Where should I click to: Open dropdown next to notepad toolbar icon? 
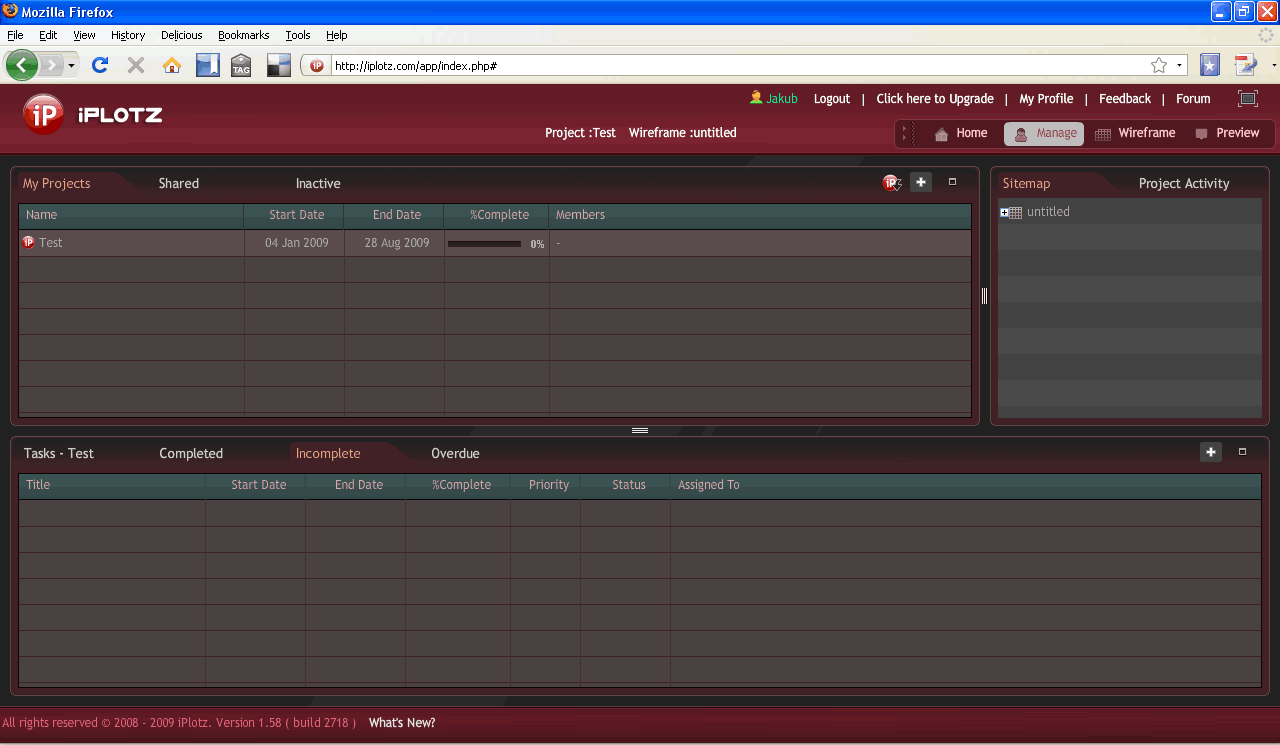pos(1273,65)
